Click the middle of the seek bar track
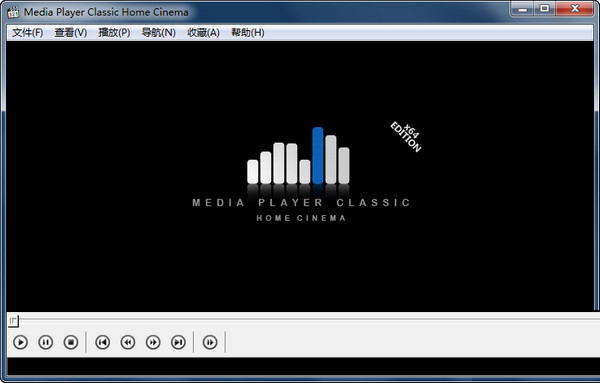This screenshot has width=600, height=383. (x=304, y=319)
